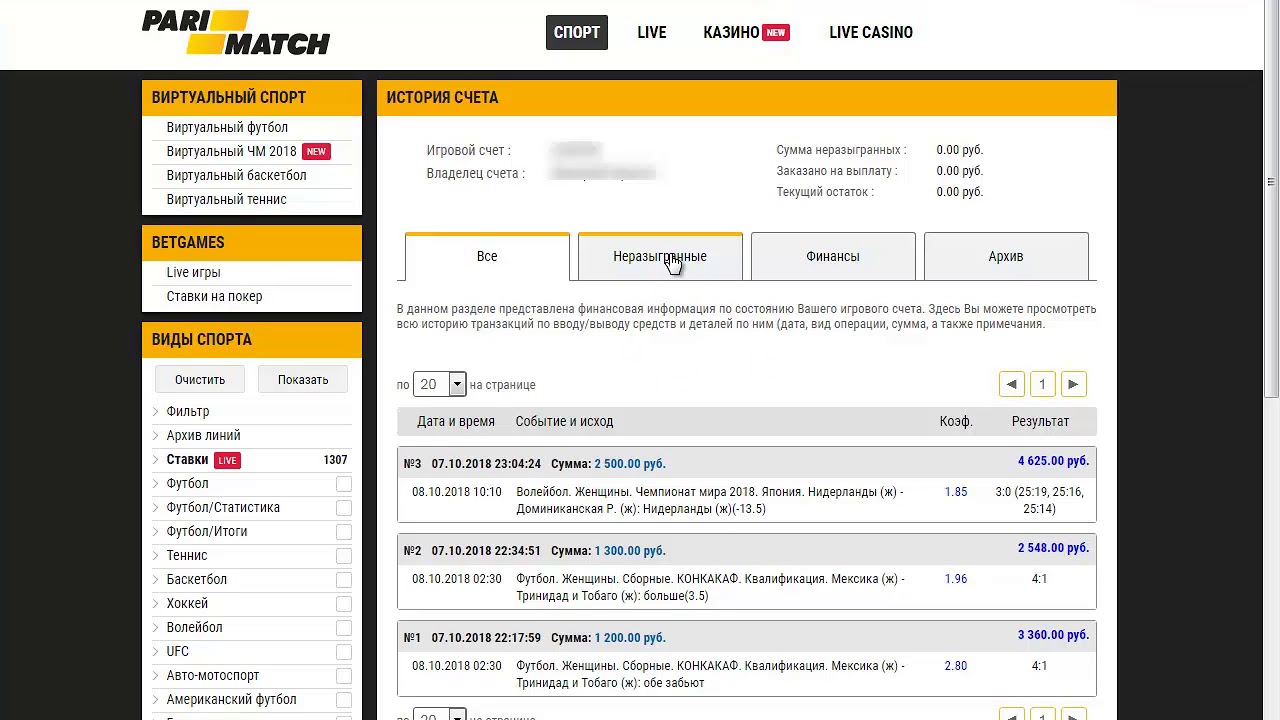Image resolution: width=1280 pixels, height=720 pixels.
Task: Tick the Футбол checkbox
Action: pos(344,484)
